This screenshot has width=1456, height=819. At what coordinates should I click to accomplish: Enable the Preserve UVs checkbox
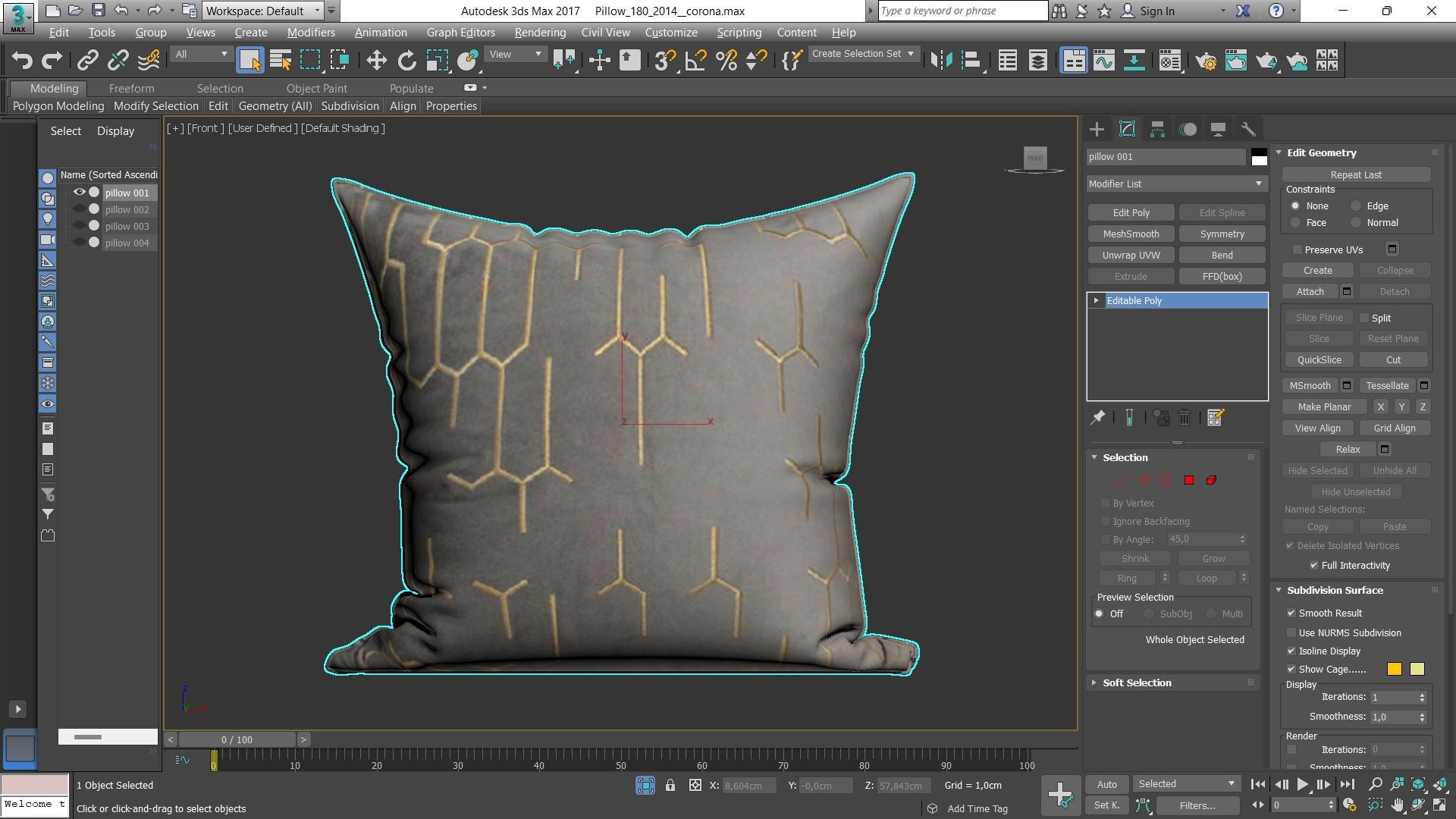click(x=1298, y=249)
